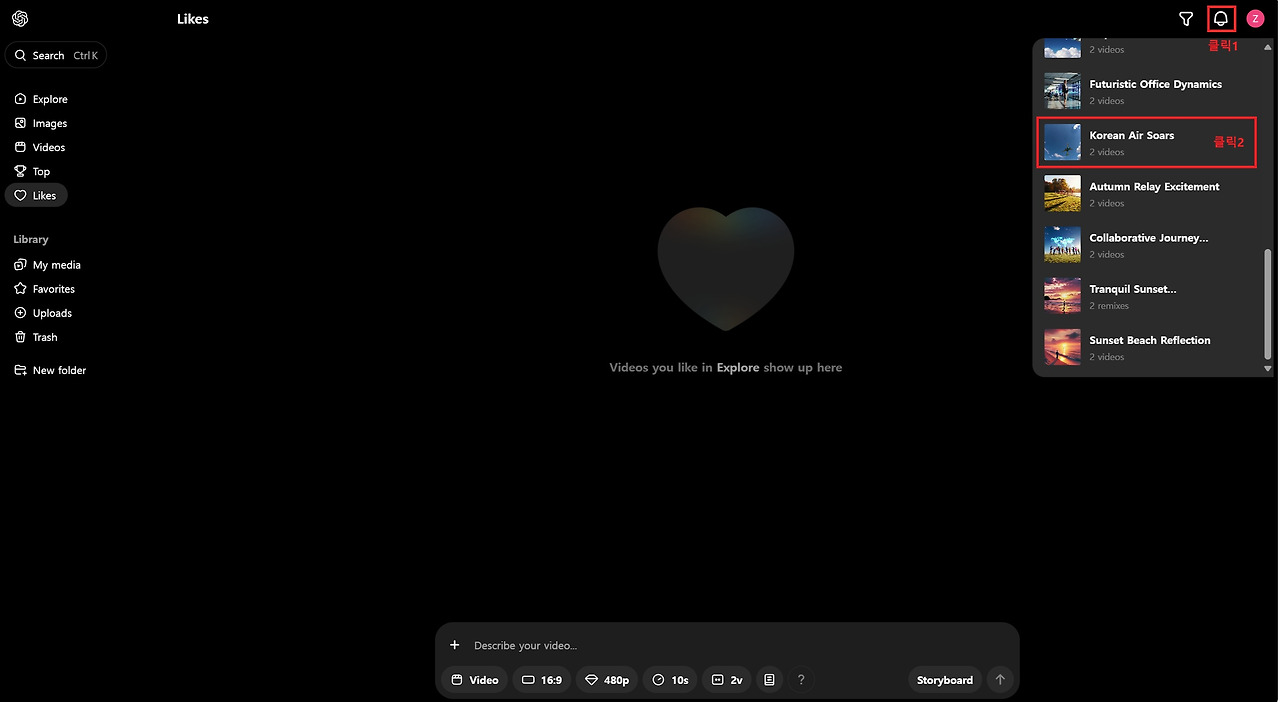
Task: Click the Trash can icon
Action: pos(20,337)
